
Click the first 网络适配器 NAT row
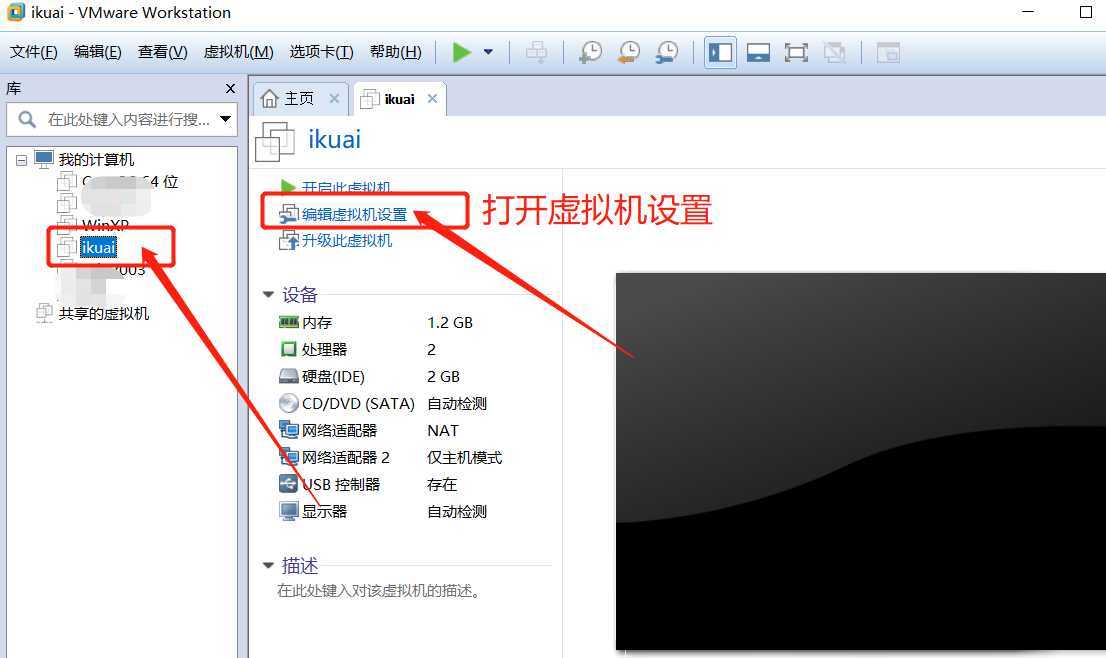(x=369, y=430)
